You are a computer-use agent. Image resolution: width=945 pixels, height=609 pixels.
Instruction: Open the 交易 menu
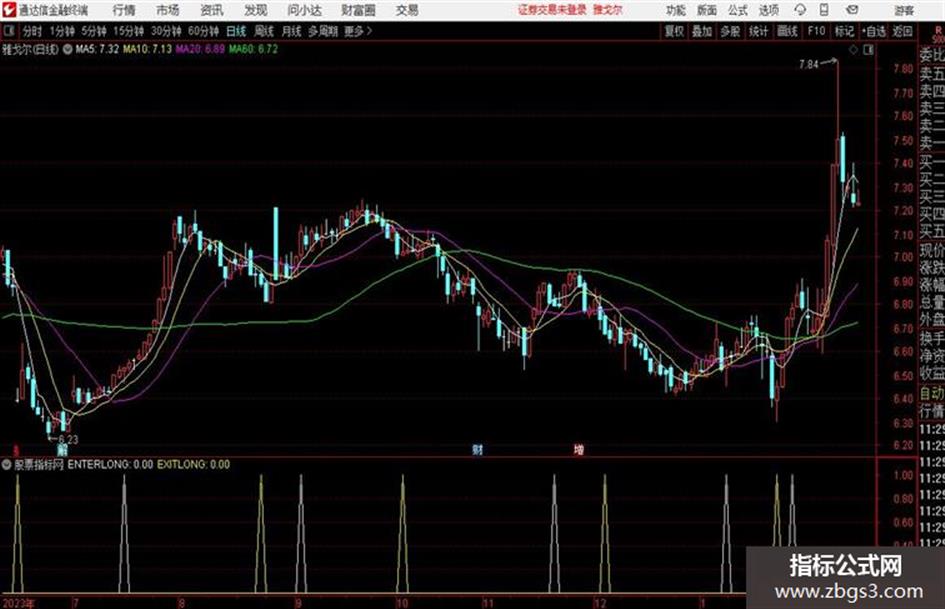point(407,10)
